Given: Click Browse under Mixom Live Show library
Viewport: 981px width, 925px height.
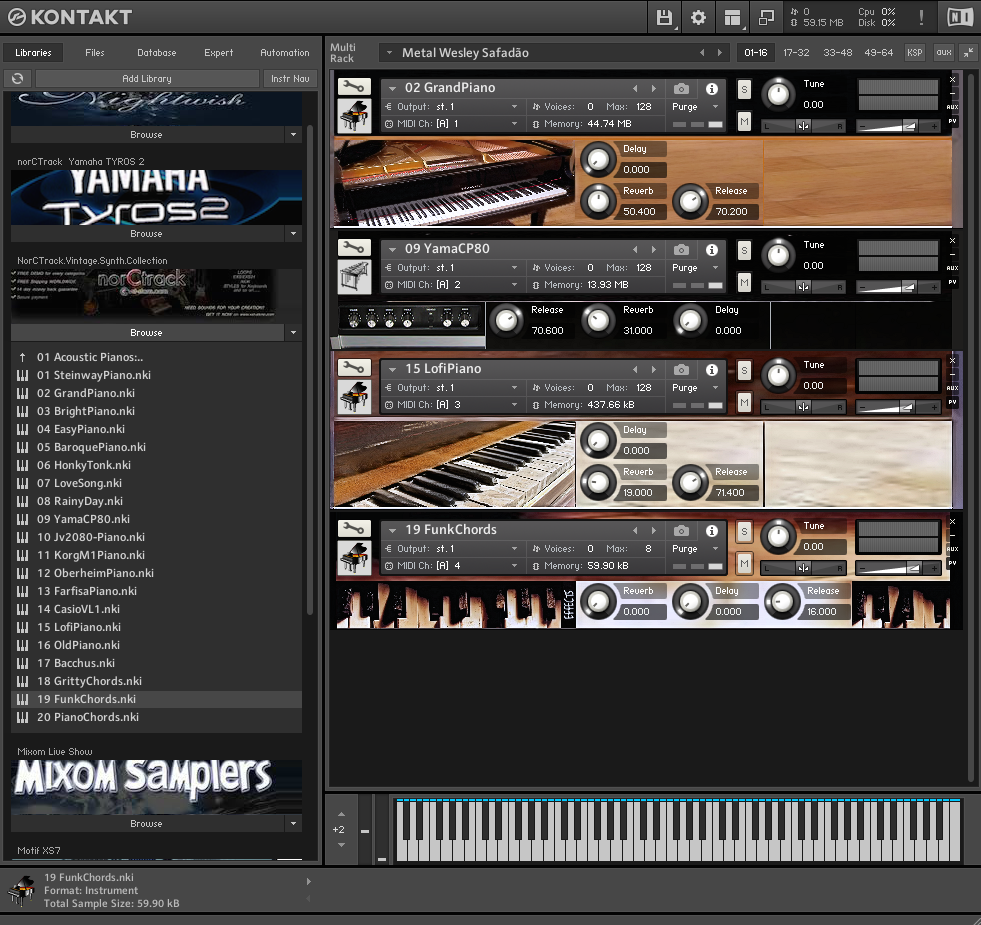Looking at the screenshot, I should coord(146,824).
